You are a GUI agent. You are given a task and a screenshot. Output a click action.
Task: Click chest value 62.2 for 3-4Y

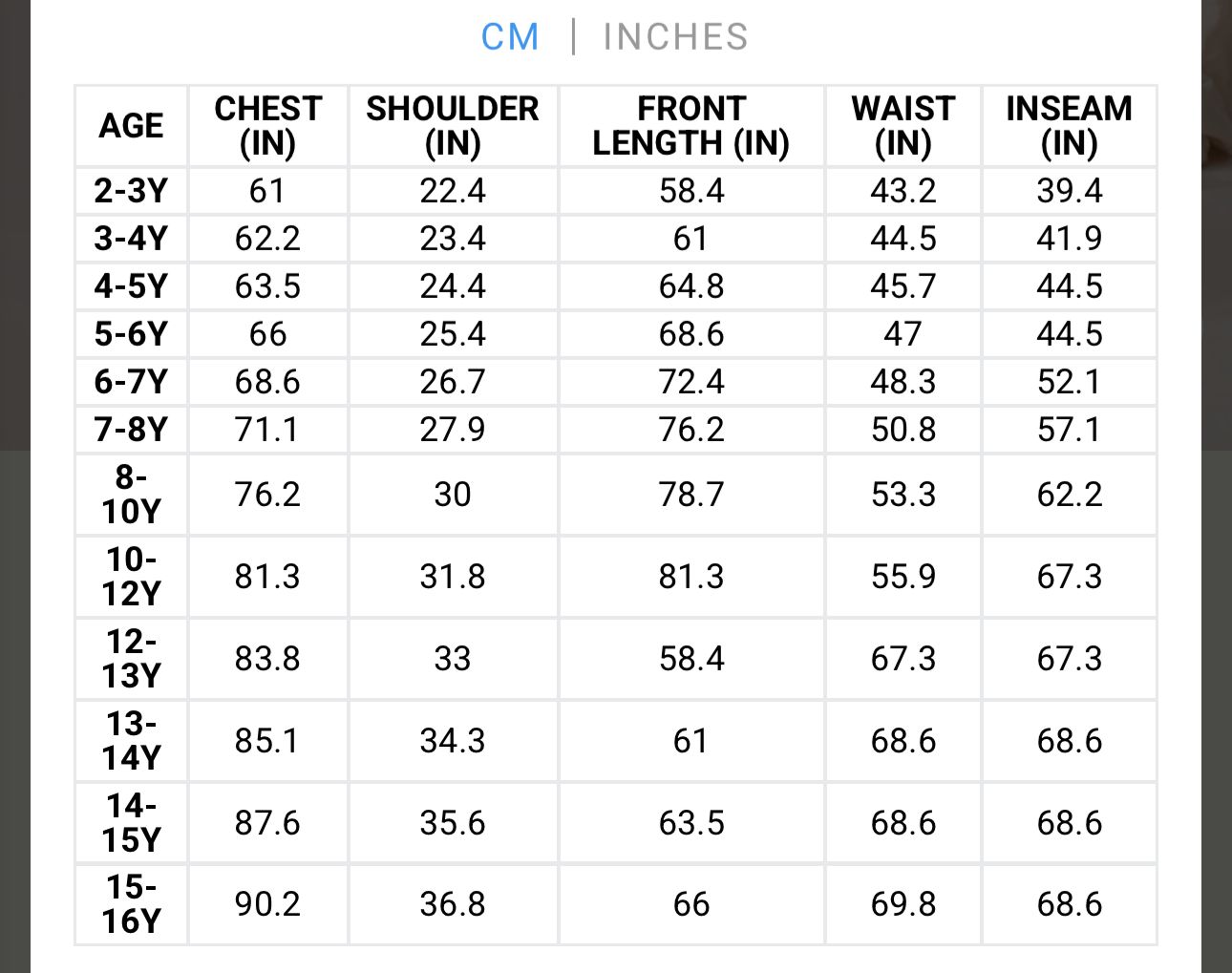(267, 239)
